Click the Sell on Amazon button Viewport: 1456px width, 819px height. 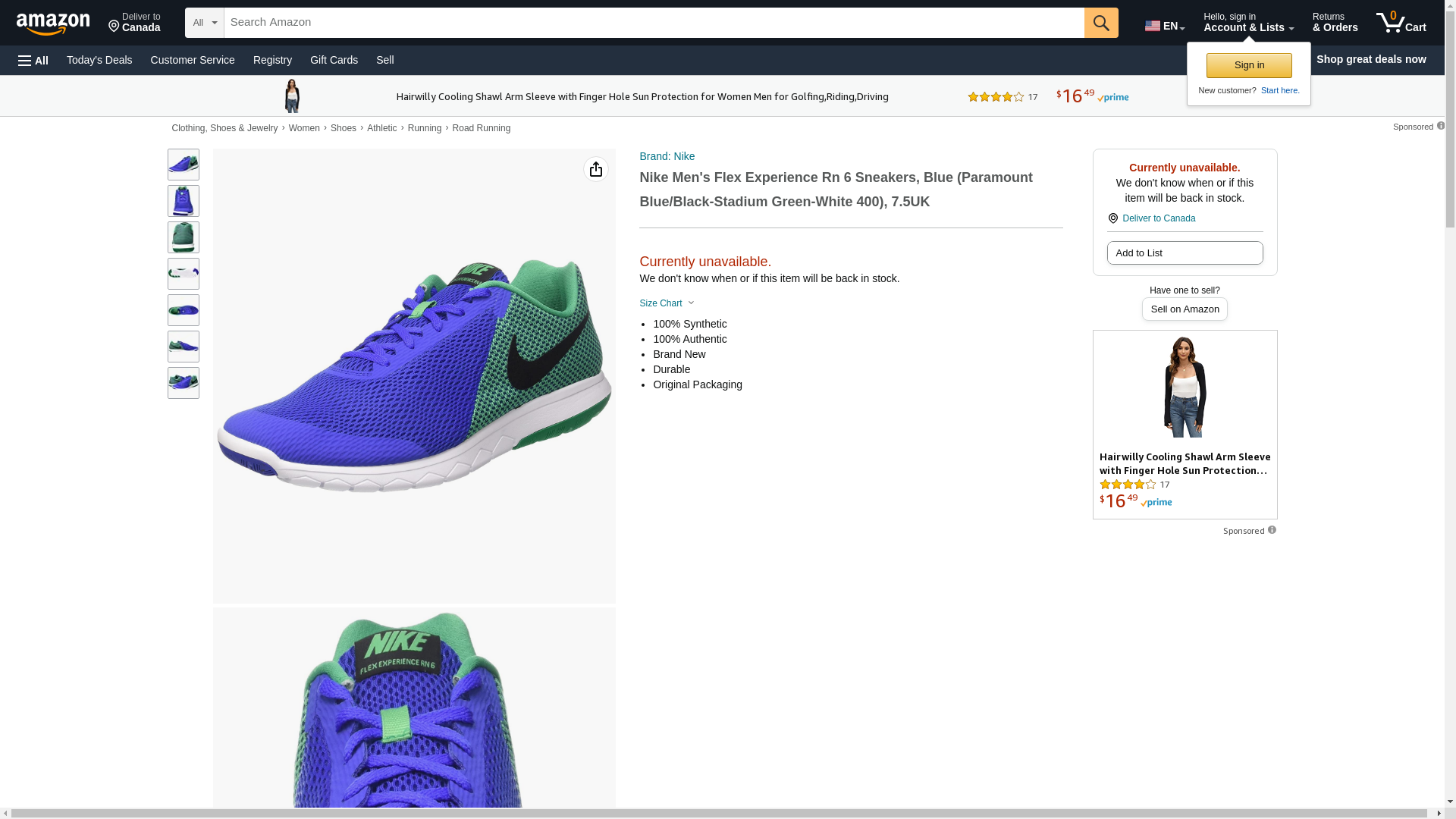pyautogui.click(x=1184, y=309)
